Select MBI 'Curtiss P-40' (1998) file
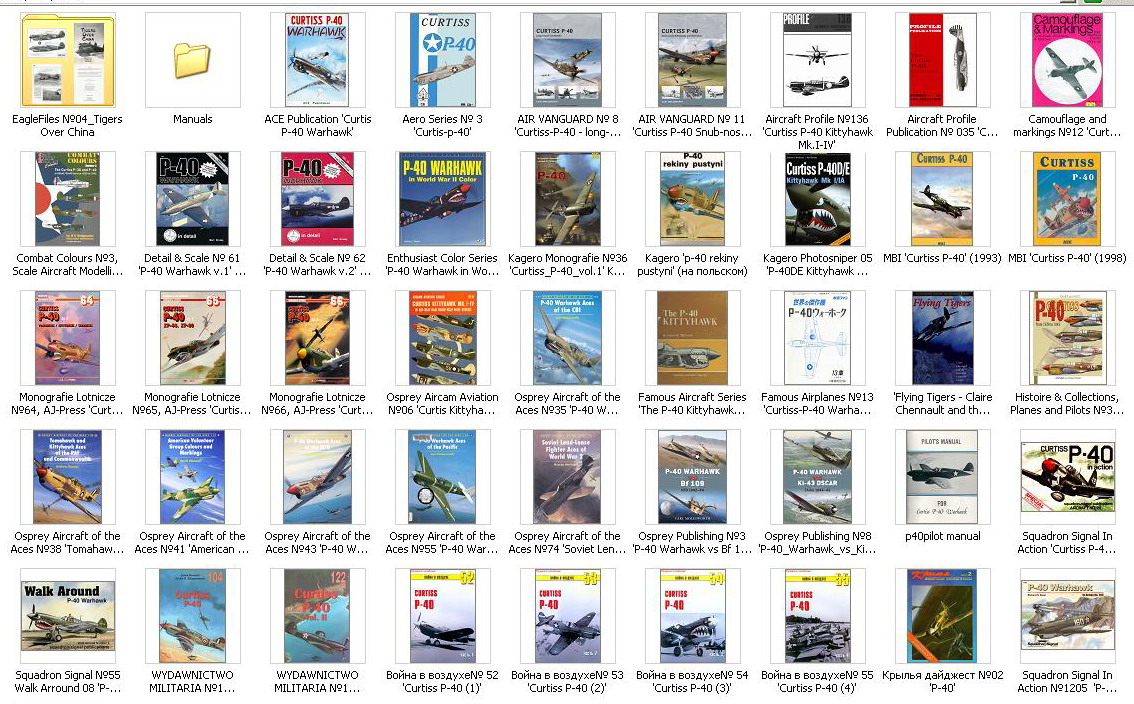This screenshot has height=704, width=1134. (x=1067, y=199)
